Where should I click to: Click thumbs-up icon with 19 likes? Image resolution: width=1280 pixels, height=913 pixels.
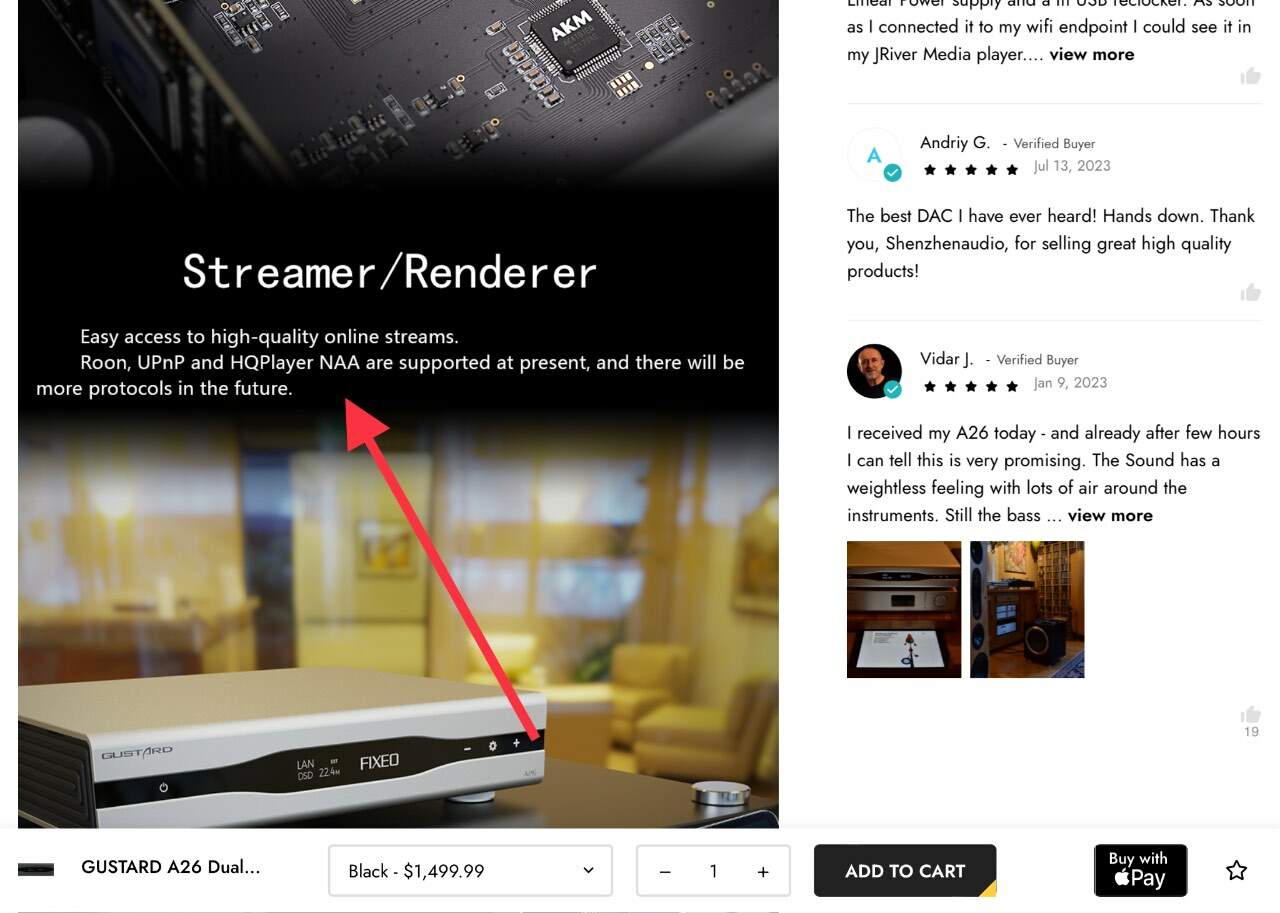[1250, 714]
